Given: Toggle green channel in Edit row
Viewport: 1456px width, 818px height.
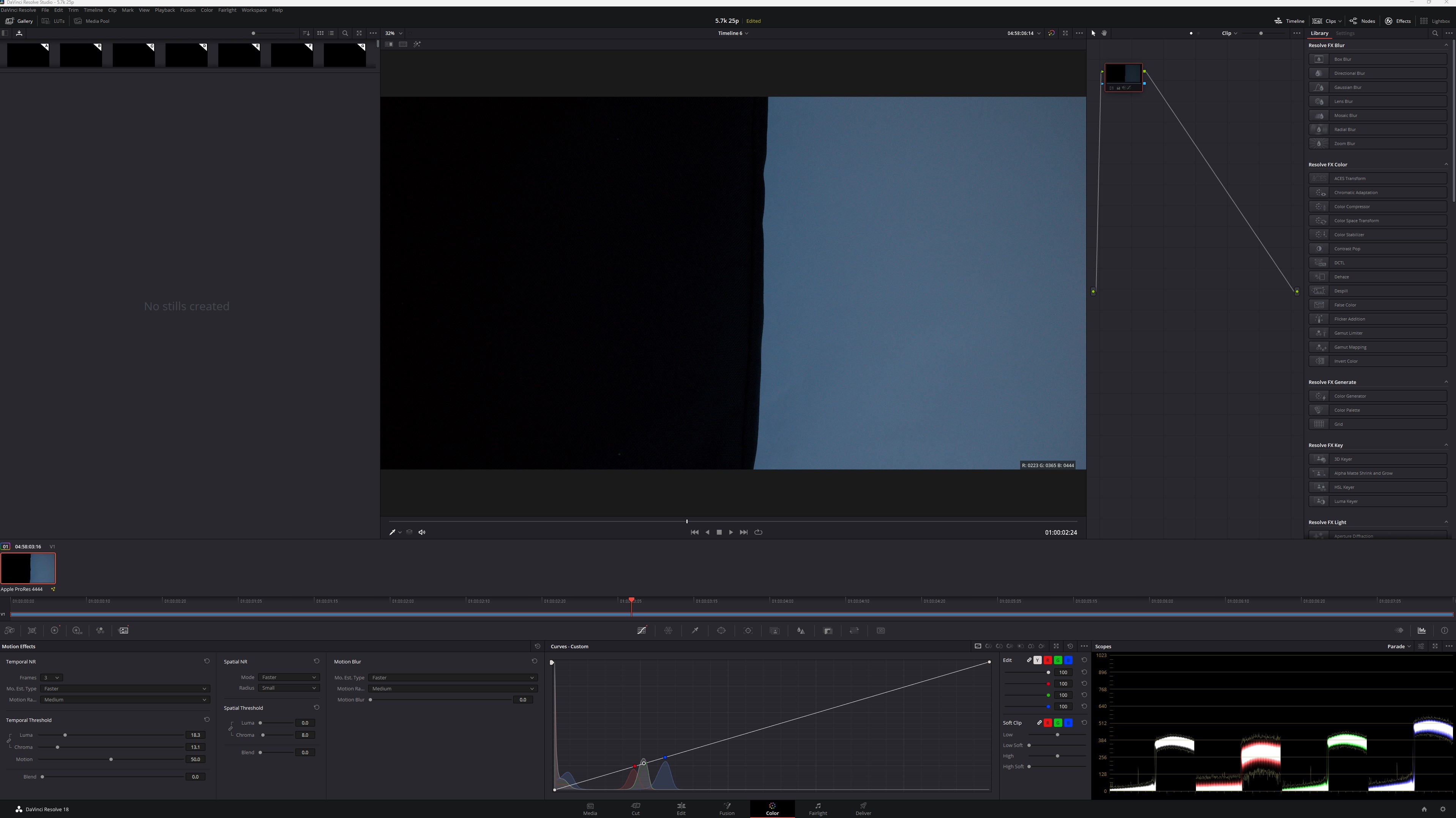Looking at the screenshot, I should 1057,660.
